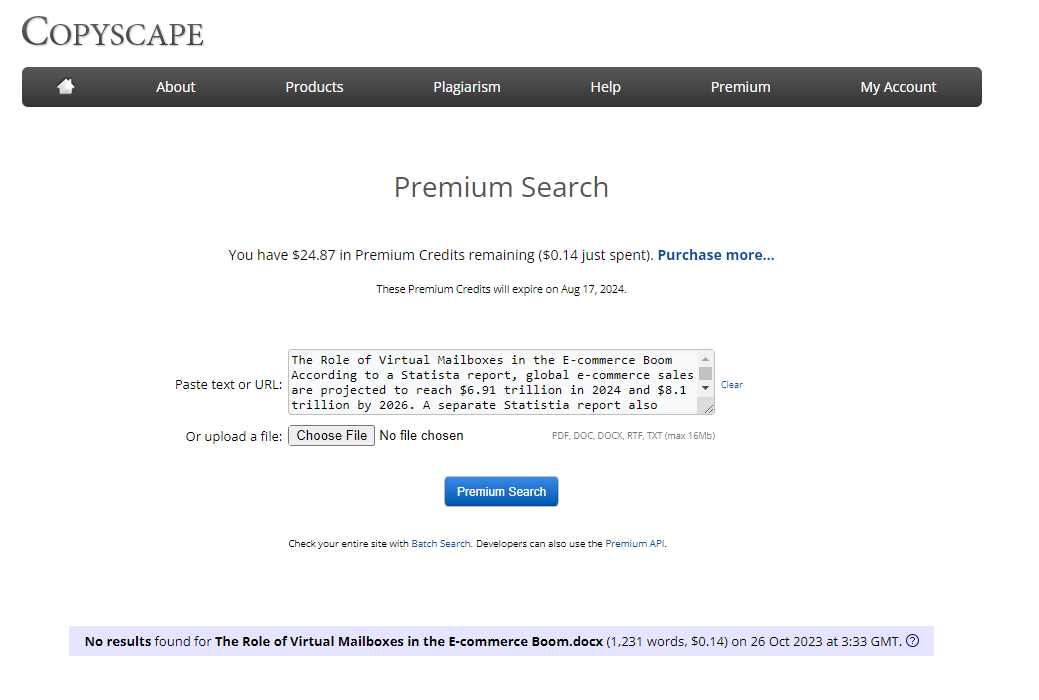Click the help question mark icon beside results
This screenshot has height=700, width=1039.
point(912,641)
